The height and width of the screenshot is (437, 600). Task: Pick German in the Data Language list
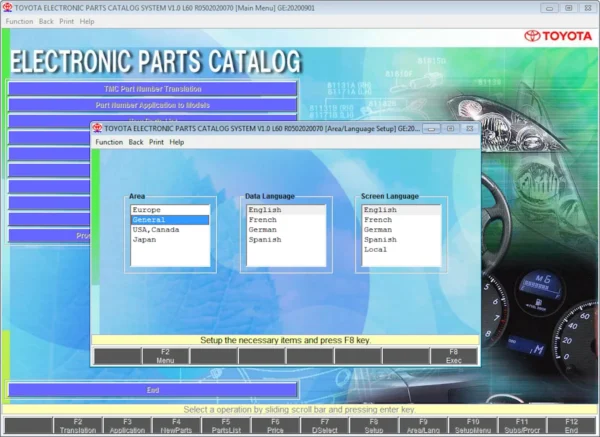[264, 230]
